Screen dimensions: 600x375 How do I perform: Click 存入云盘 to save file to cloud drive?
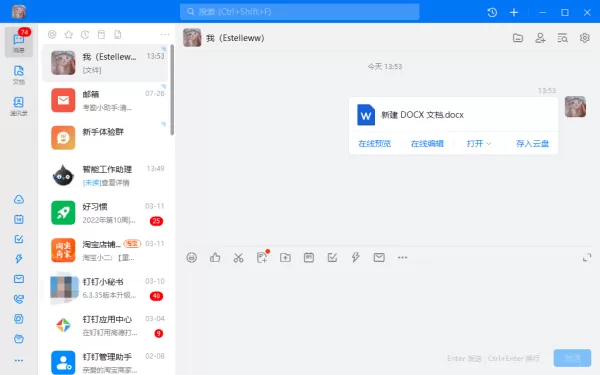[532, 143]
